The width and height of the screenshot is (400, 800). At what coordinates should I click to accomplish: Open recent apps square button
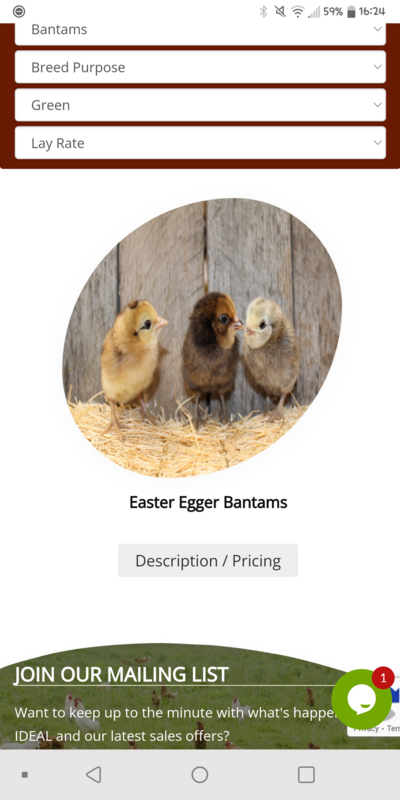click(306, 774)
